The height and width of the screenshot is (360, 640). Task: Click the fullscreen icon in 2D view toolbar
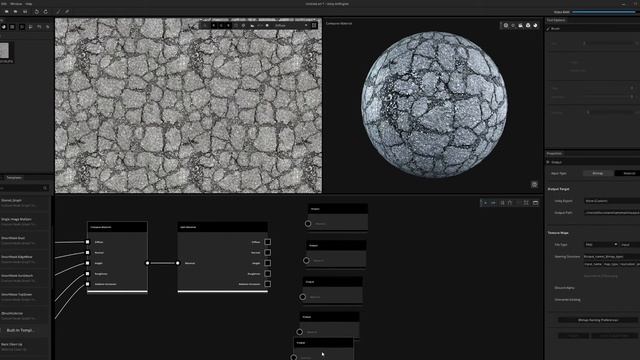pos(314,25)
